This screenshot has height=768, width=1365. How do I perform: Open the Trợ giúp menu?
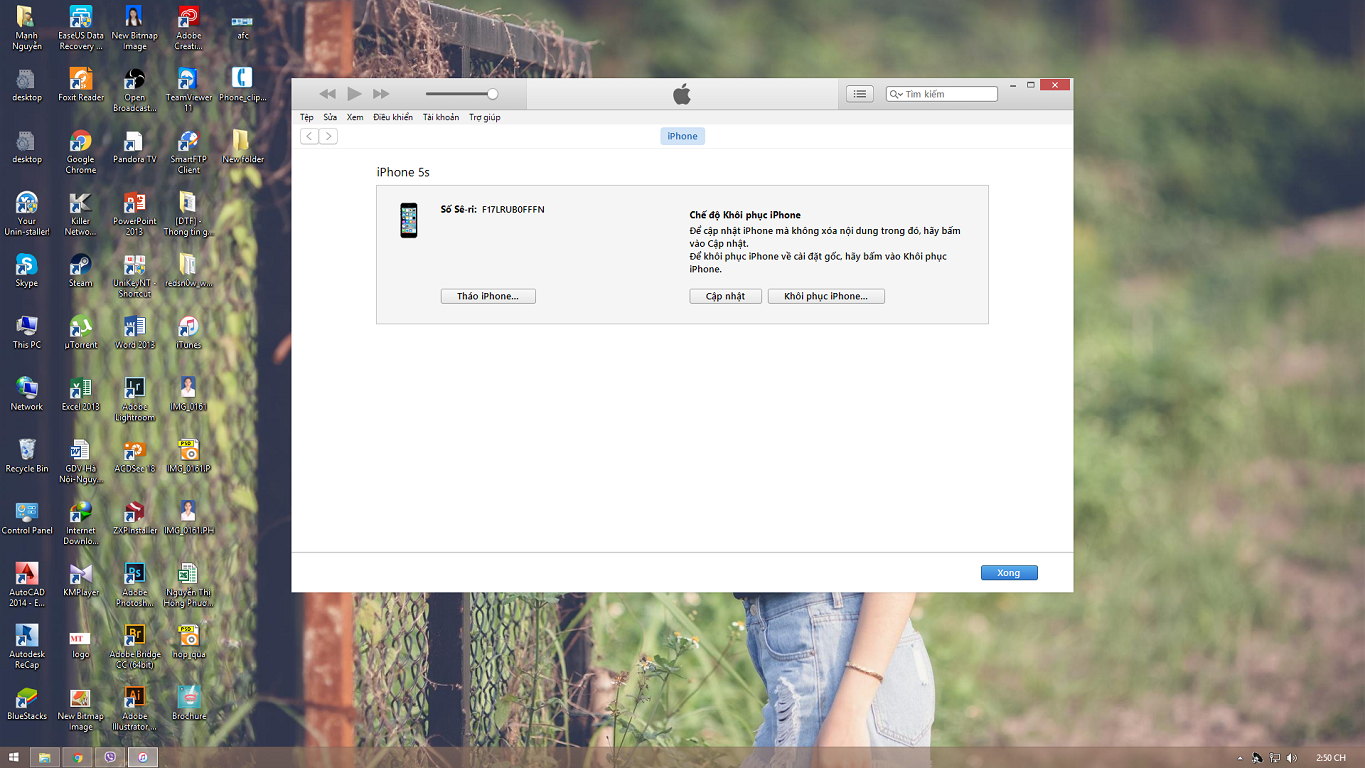pos(485,117)
